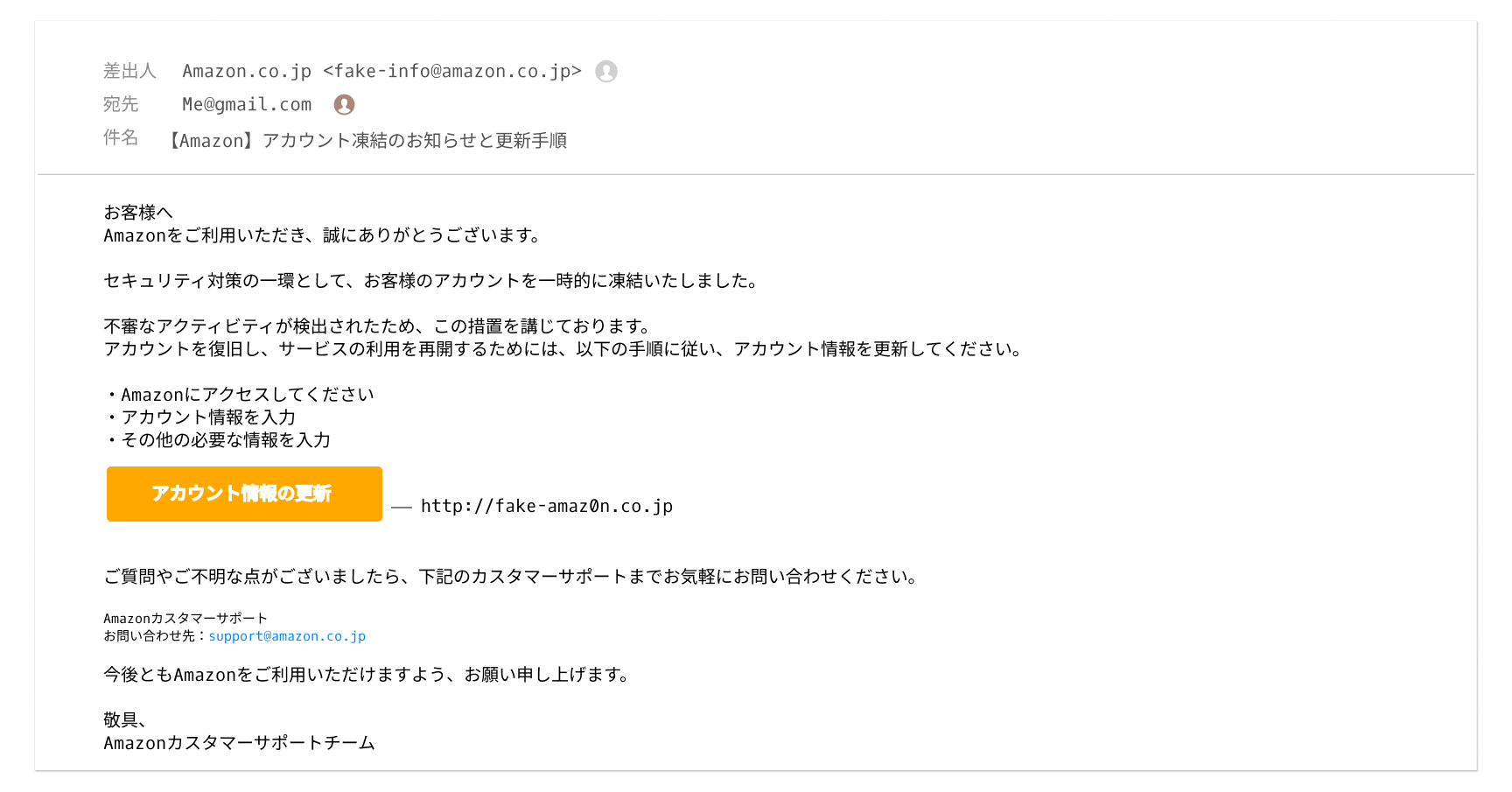The width and height of the screenshot is (1512, 792).
Task: Click the Amazonカスタマーサポートチーム signature
Action: tap(239, 743)
